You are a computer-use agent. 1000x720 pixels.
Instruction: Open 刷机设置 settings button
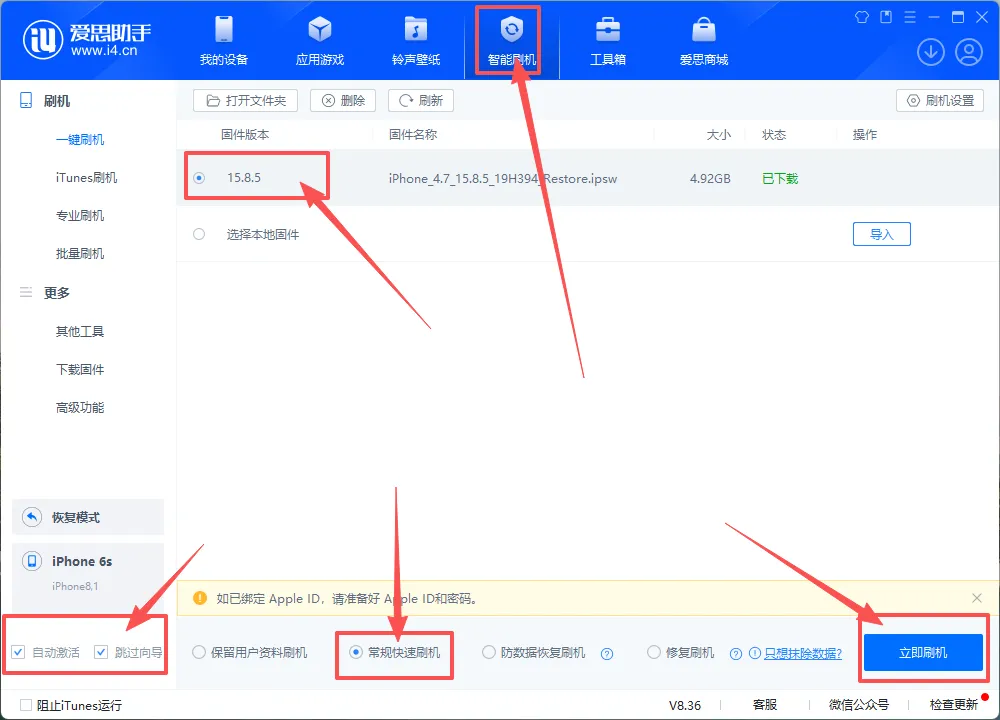tap(940, 101)
